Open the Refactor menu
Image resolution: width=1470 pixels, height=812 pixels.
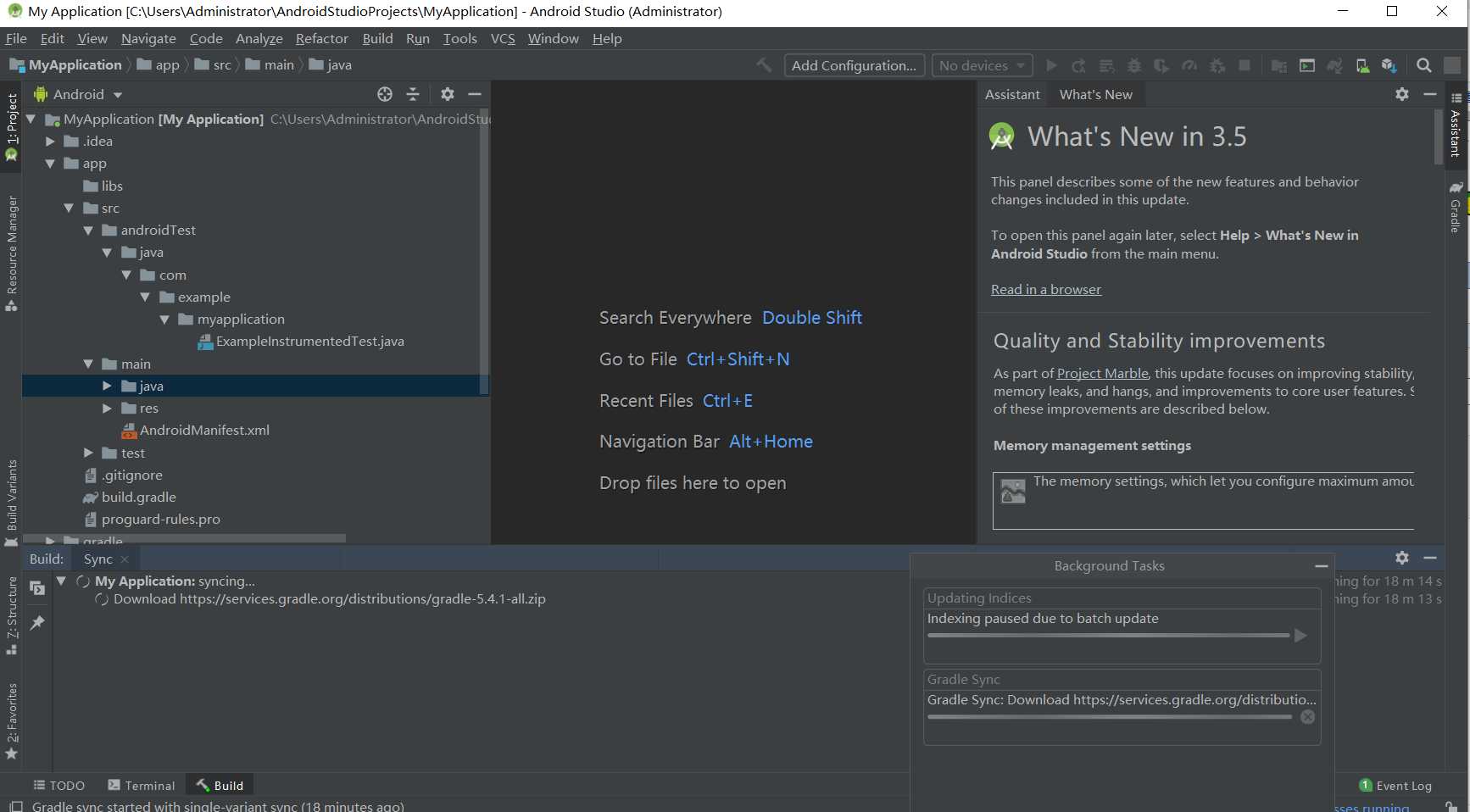tap(322, 39)
